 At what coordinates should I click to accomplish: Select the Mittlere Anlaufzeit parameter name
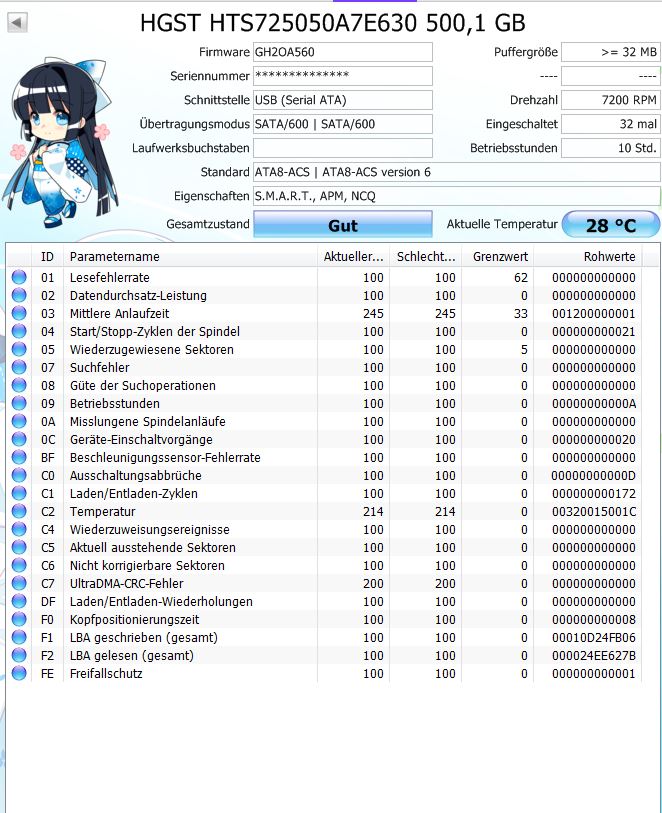(119, 314)
